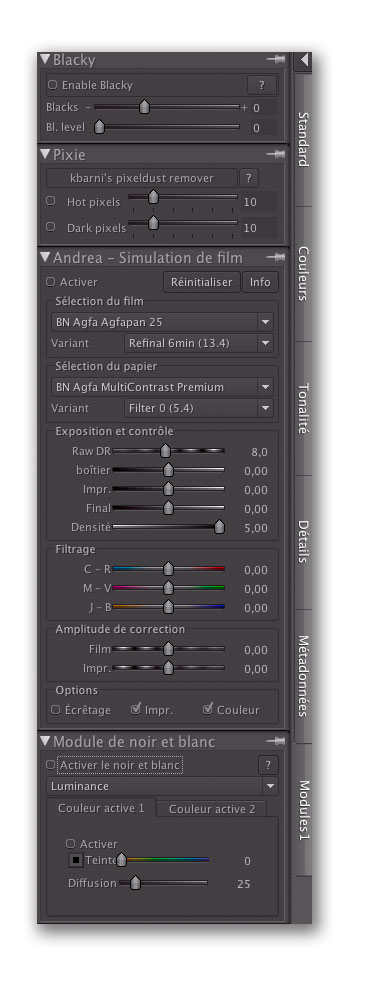
Task: Pin the Module de noir et blanc panel
Action: [275, 741]
